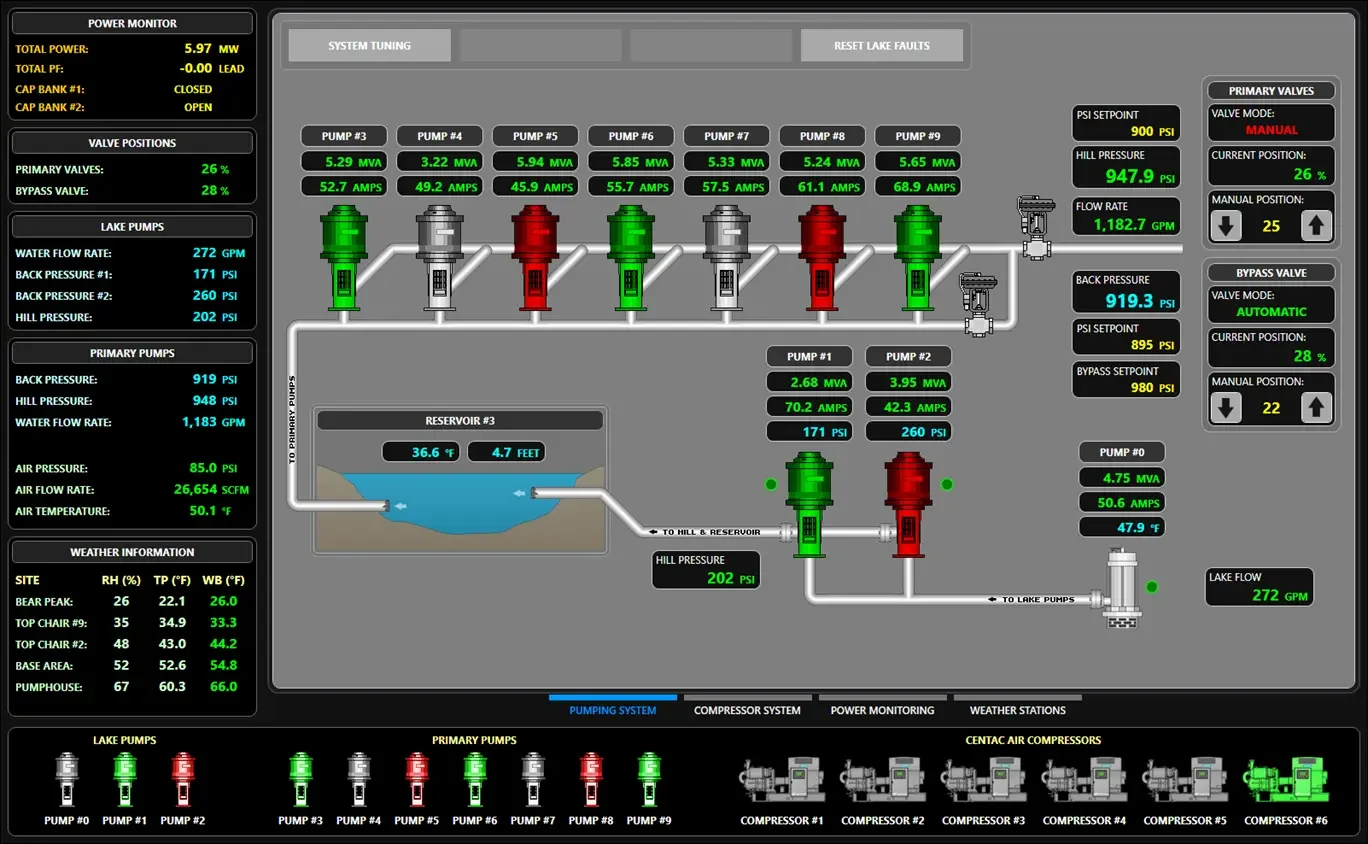Click the primary valve actuator graphic on the pipeline
Image resolution: width=1368 pixels, height=844 pixels.
pyautogui.click(x=1035, y=228)
